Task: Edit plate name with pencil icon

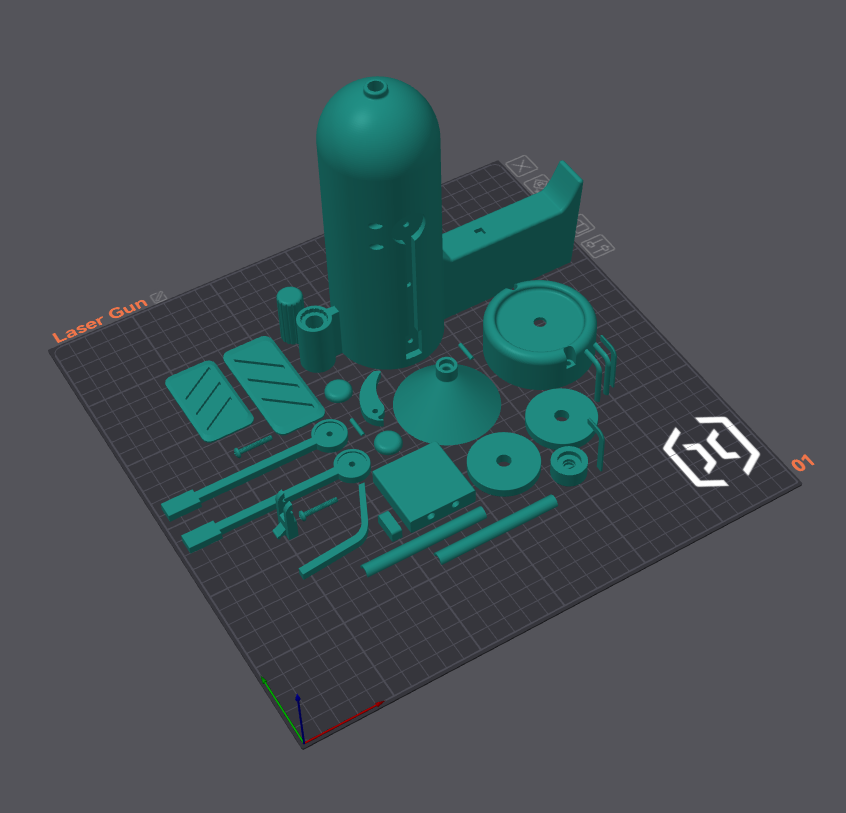Action: (x=158, y=296)
